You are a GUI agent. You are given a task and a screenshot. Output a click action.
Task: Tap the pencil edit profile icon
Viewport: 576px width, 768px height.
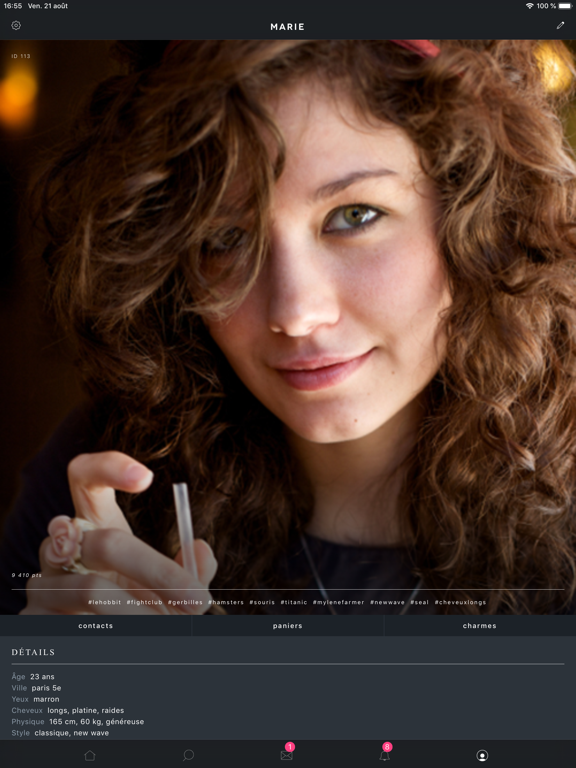(560, 25)
